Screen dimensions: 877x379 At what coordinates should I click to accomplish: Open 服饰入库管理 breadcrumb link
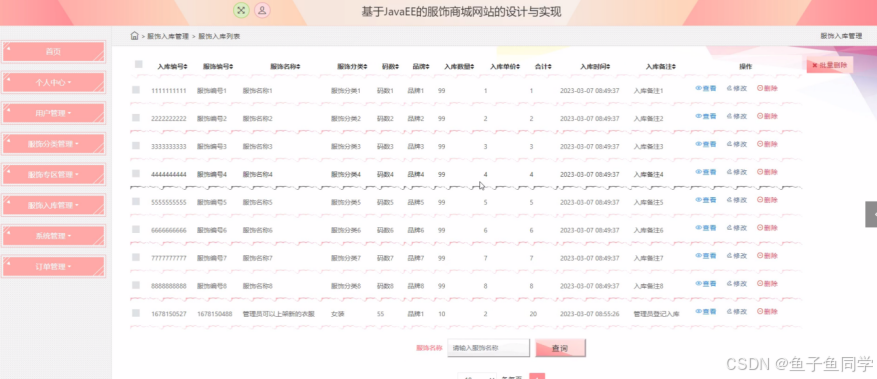click(x=168, y=36)
